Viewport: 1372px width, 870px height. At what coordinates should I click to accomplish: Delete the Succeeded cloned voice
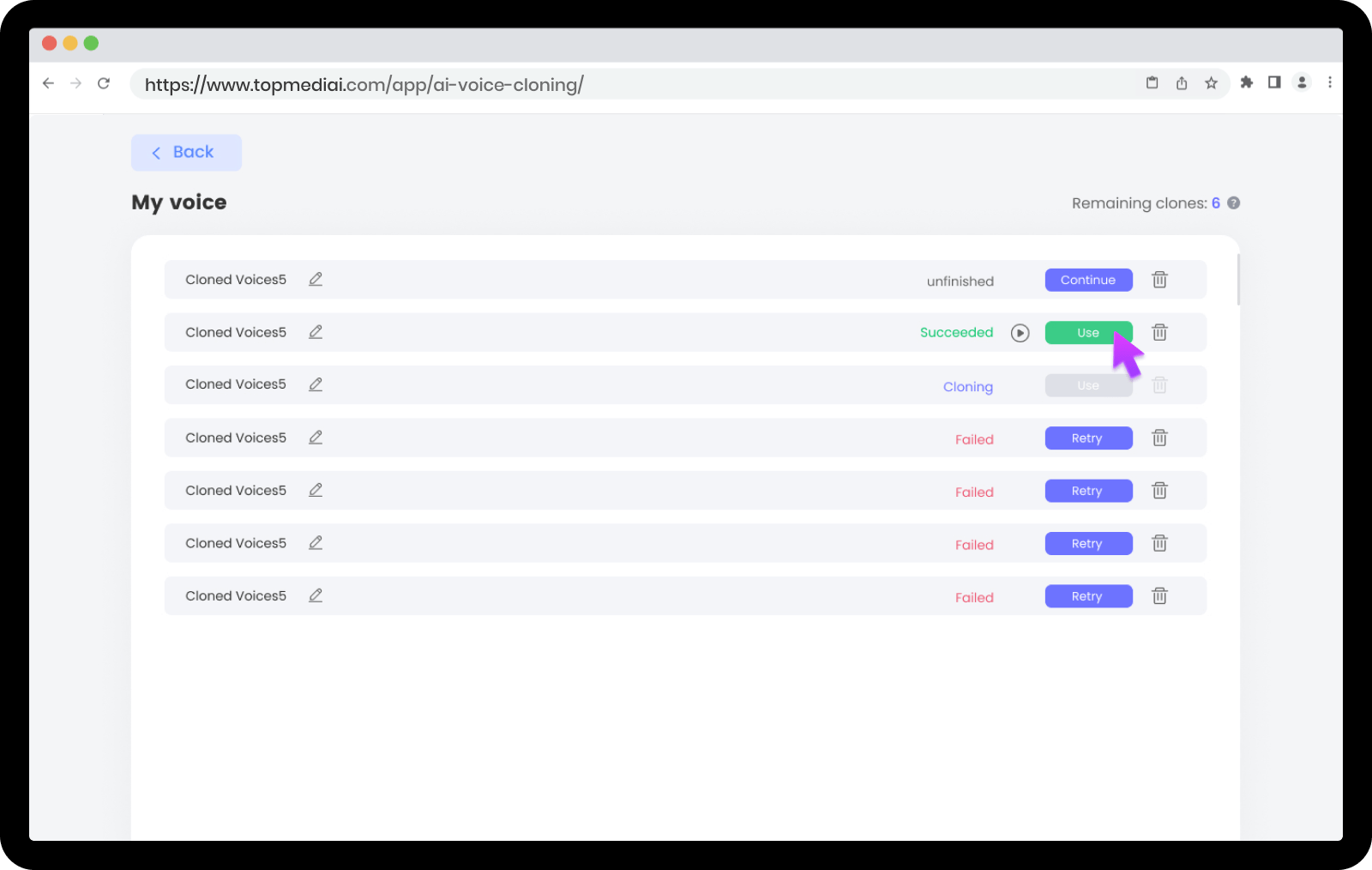[x=1159, y=332]
